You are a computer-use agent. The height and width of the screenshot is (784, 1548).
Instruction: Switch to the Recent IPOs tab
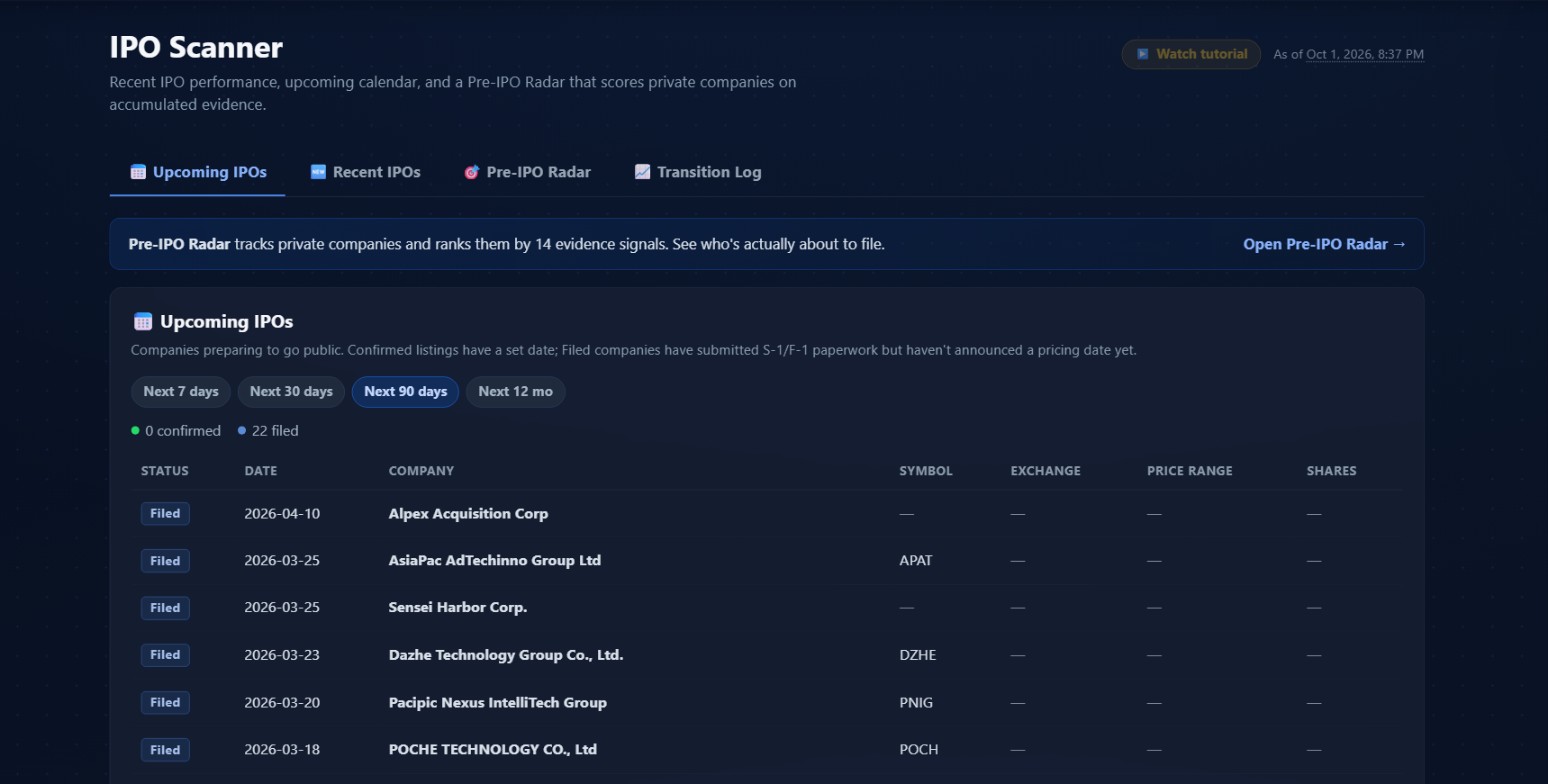(x=365, y=172)
